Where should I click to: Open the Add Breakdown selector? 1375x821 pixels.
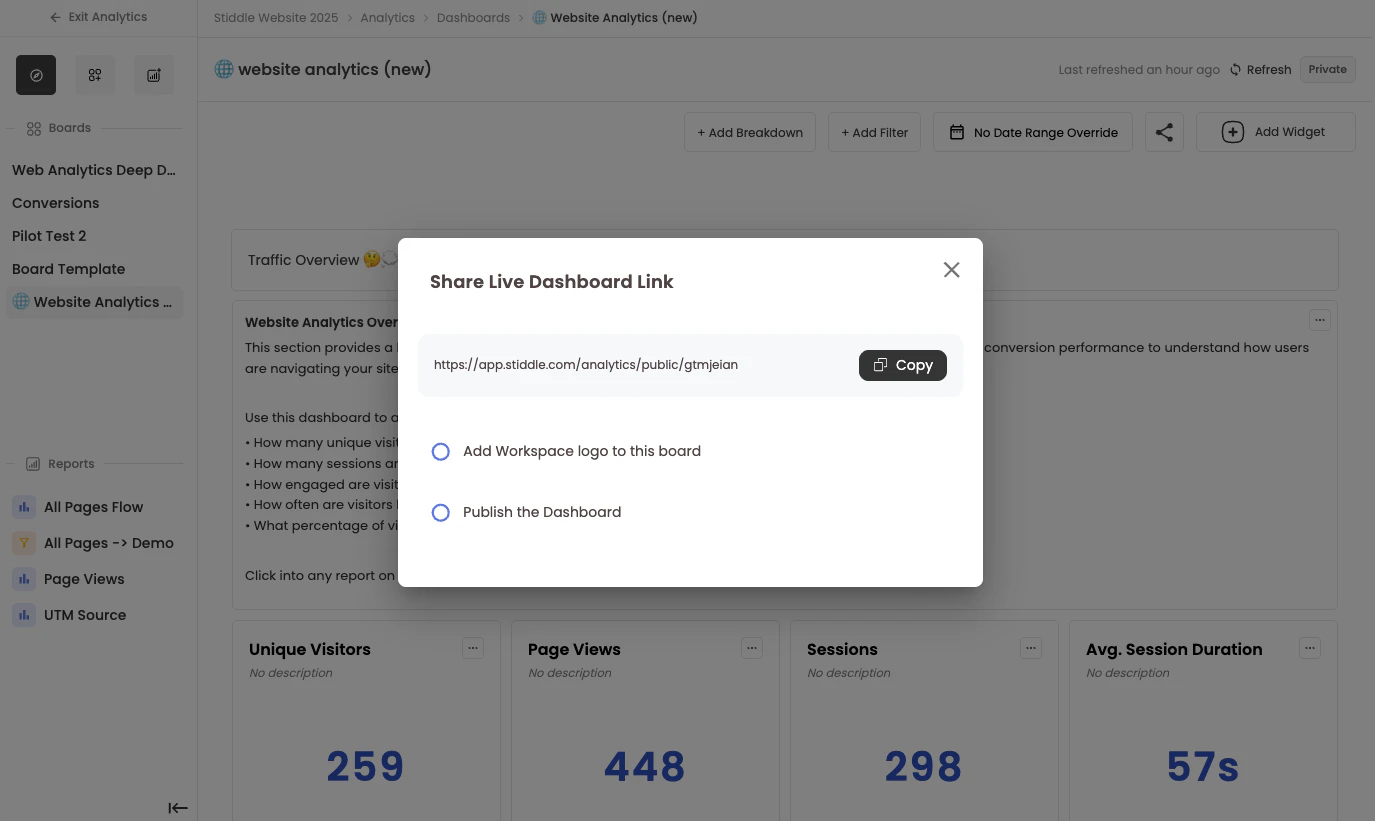pos(750,132)
